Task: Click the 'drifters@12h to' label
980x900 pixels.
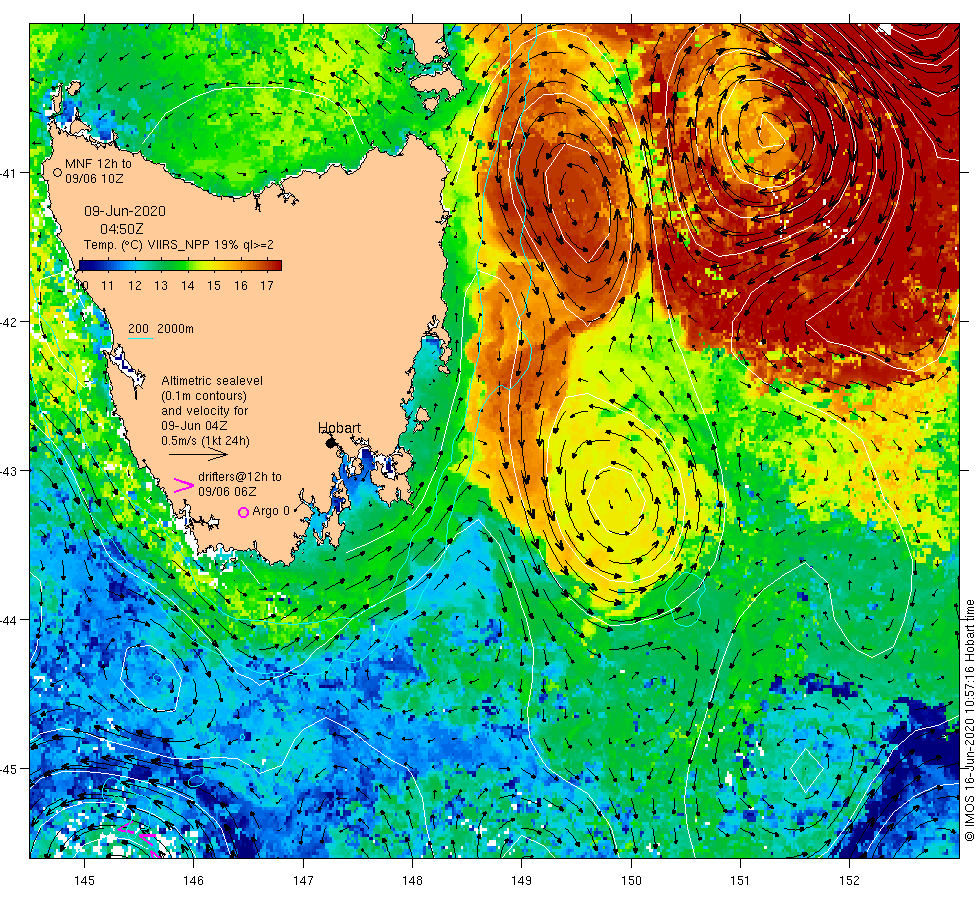Action: click(240, 477)
